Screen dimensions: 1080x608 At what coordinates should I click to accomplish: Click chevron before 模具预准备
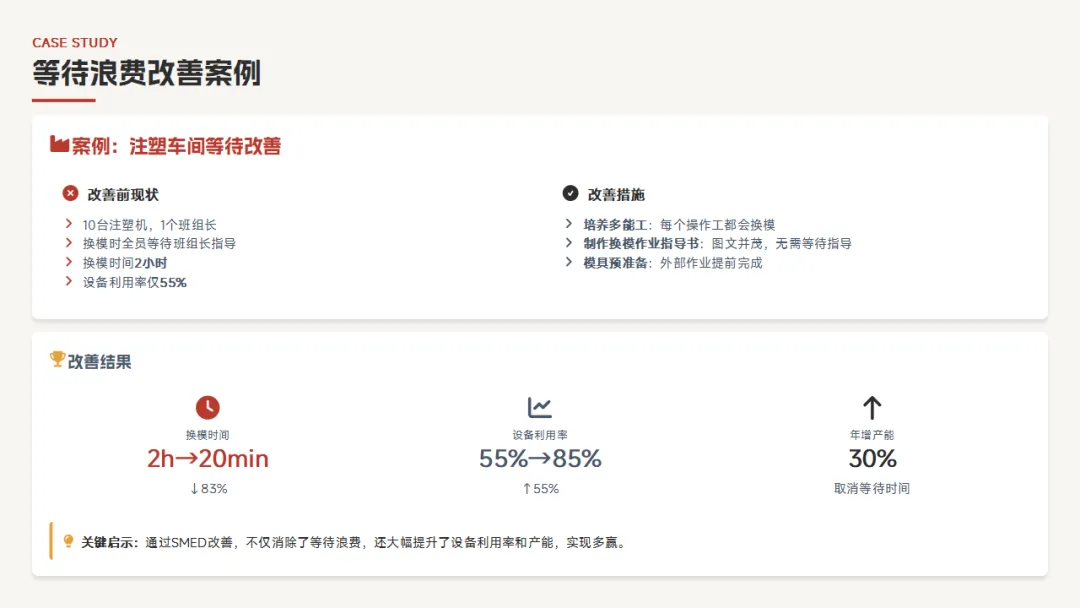[x=568, y=262]
